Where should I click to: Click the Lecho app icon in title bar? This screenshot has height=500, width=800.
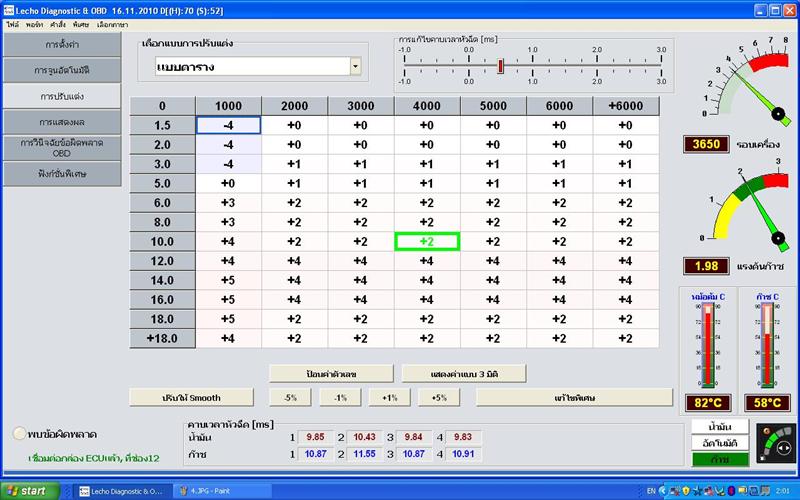9,10
